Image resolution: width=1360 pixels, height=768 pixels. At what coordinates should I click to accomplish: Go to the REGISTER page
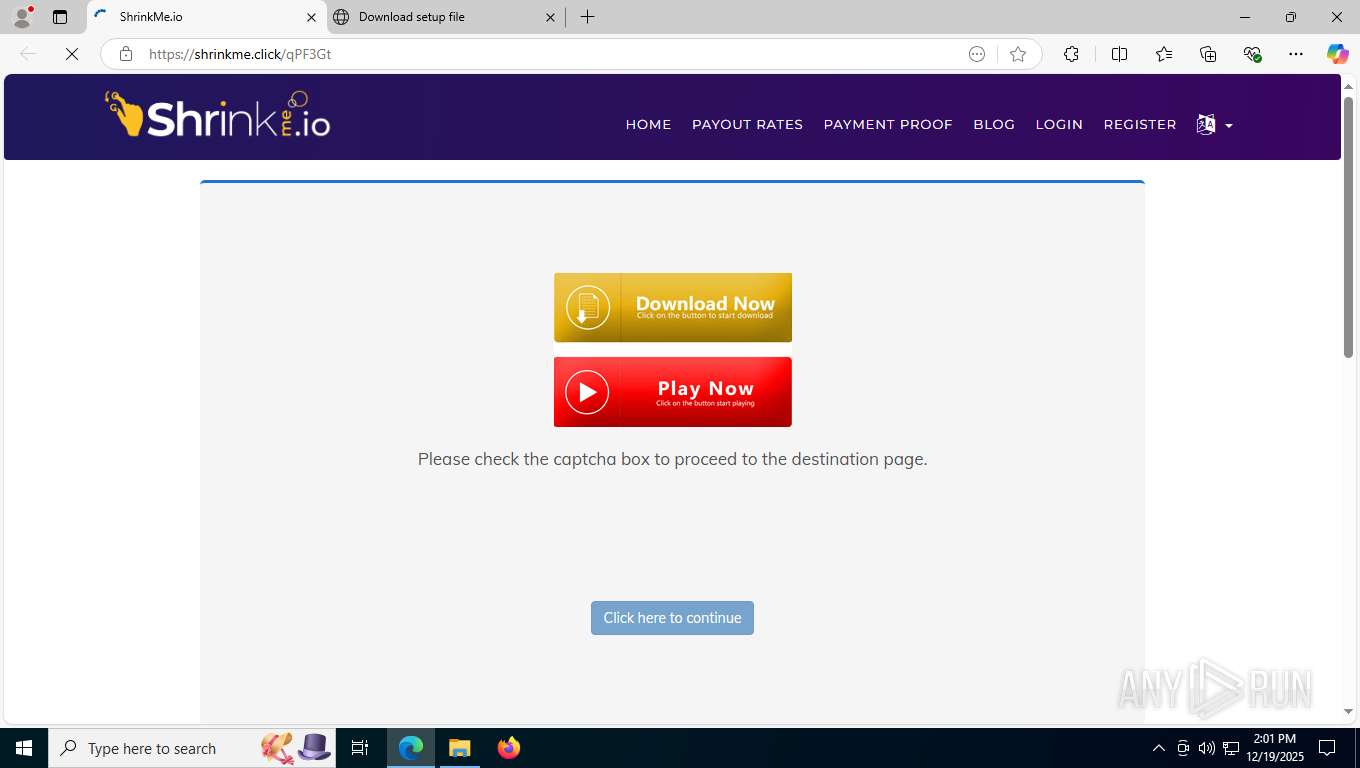tap(1140, 125)
